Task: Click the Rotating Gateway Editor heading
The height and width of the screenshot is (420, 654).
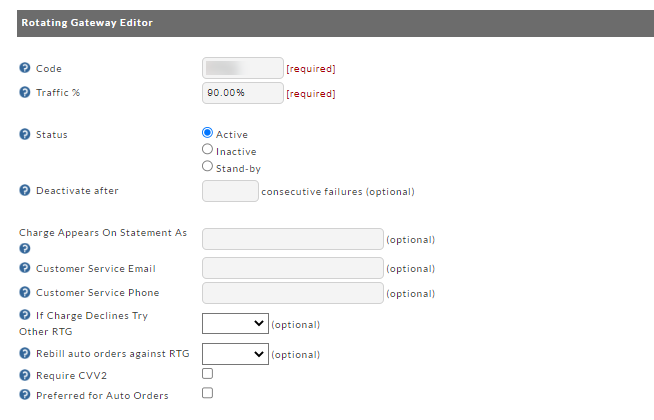Action: (x=87, y=23)
